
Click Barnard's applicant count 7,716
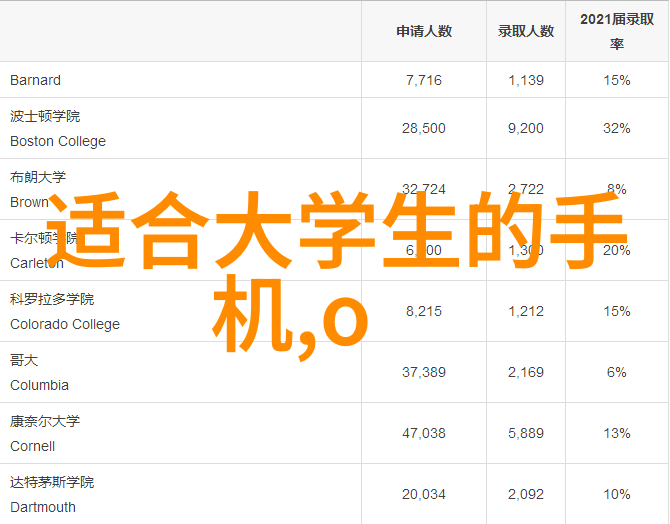[x=424, y=80]
